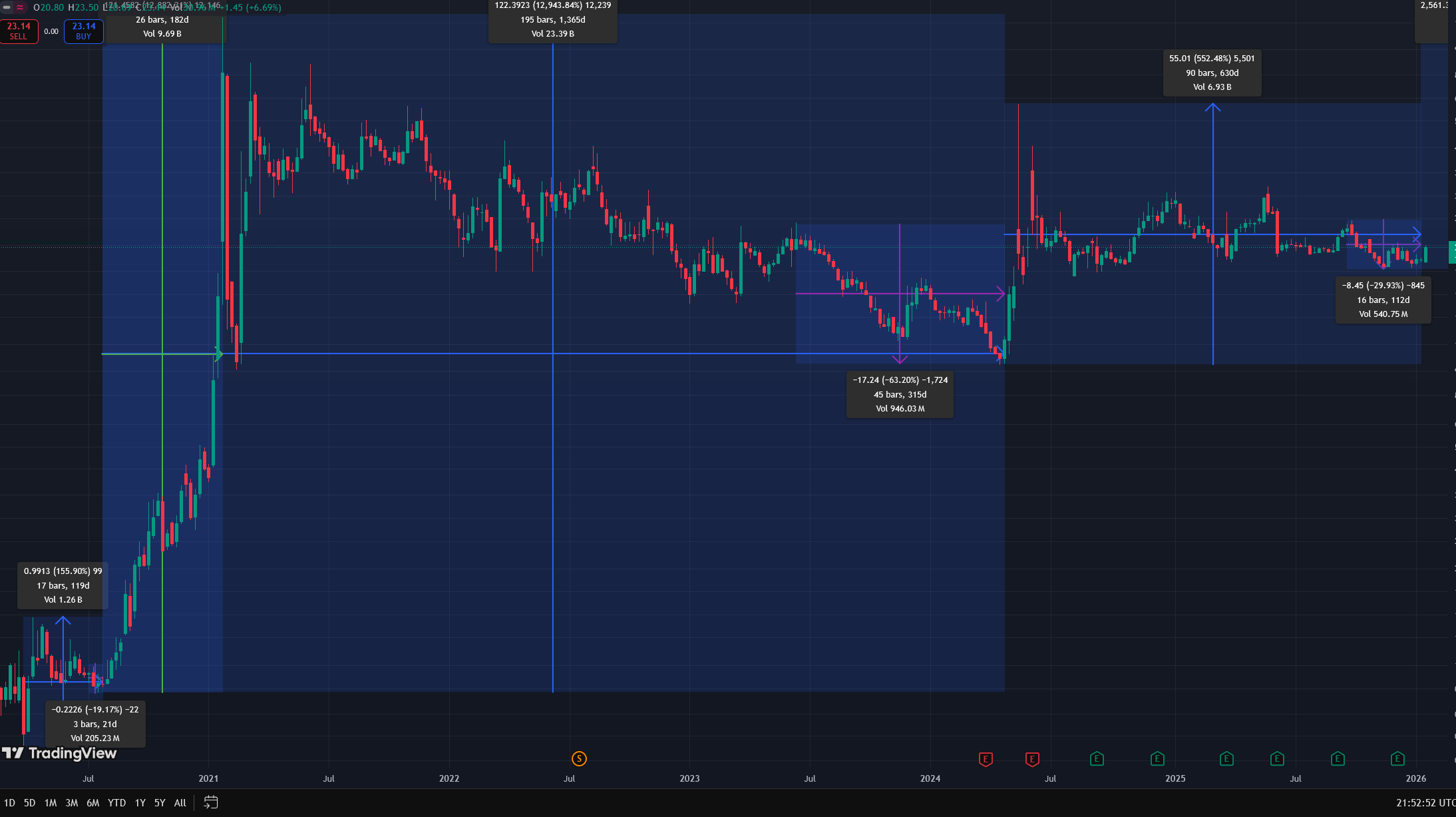Image resolution: width=1456 pixels, height=817 pixels.
Task: Click the last green earnings E marker
Action: (x=1397, y=758)
